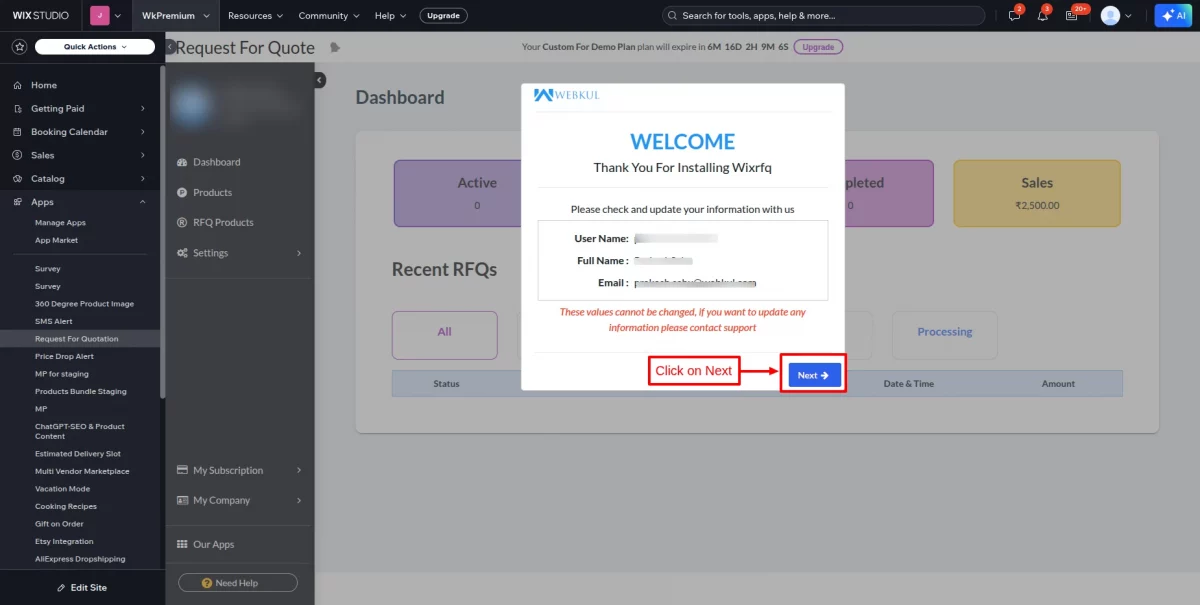This screenshot has height=605, width=1200.
Task: Click the Home icon in sidebar
Action: point(18,85)
